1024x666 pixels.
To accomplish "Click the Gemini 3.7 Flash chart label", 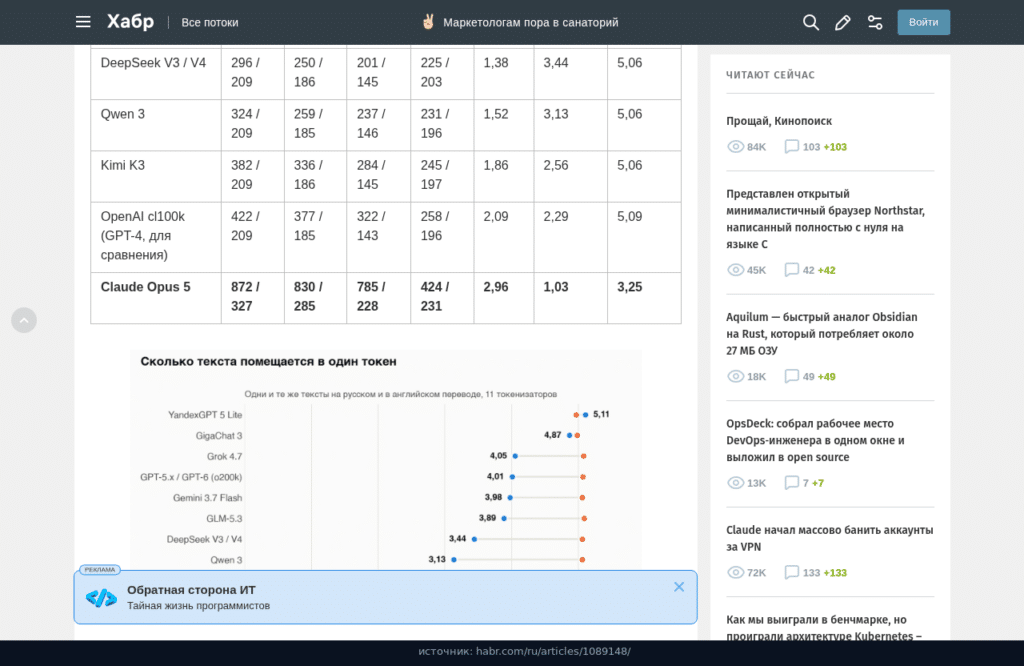I will (x=208, y=498).
